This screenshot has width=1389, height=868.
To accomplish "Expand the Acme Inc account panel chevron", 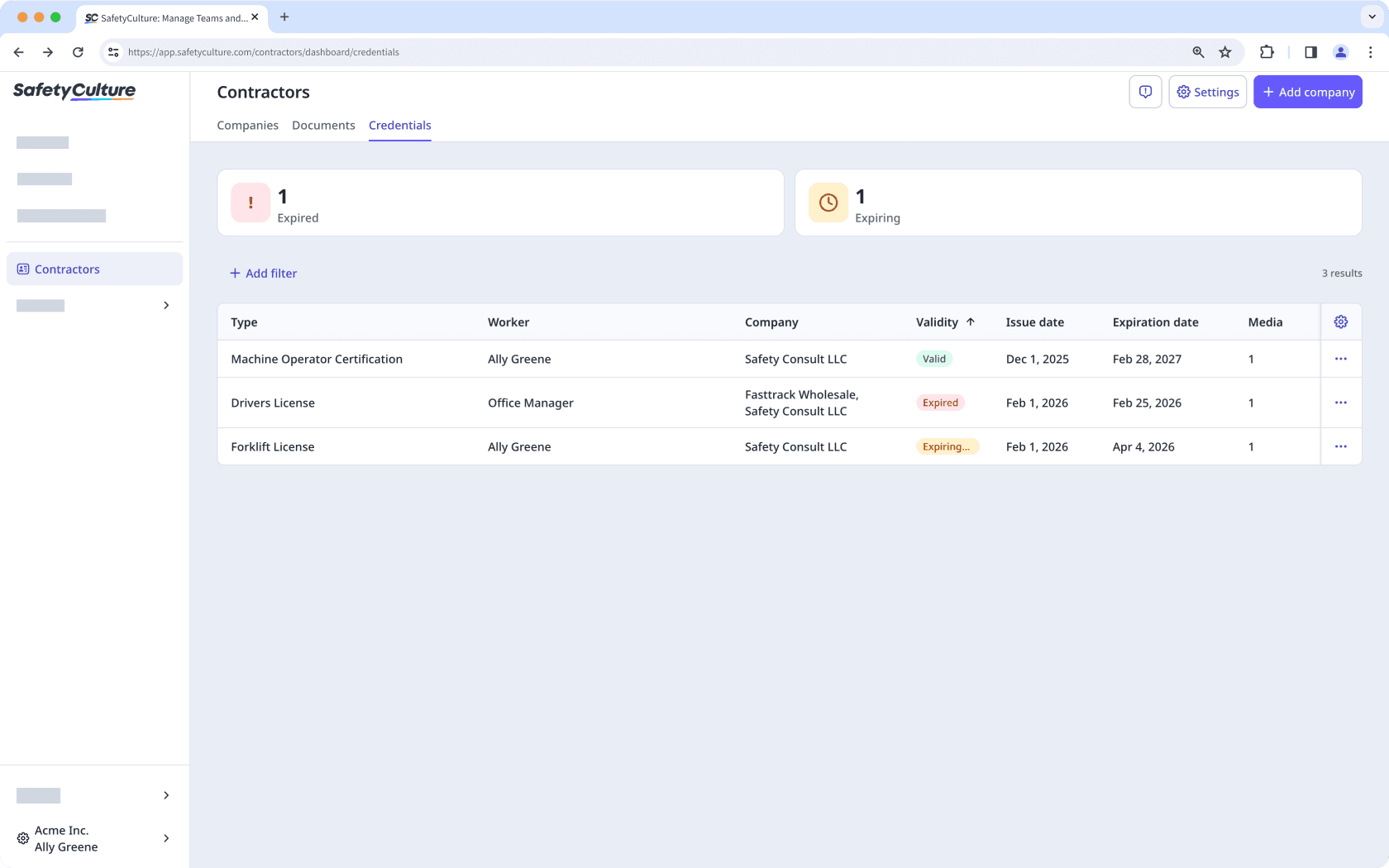I will point(165,838).
